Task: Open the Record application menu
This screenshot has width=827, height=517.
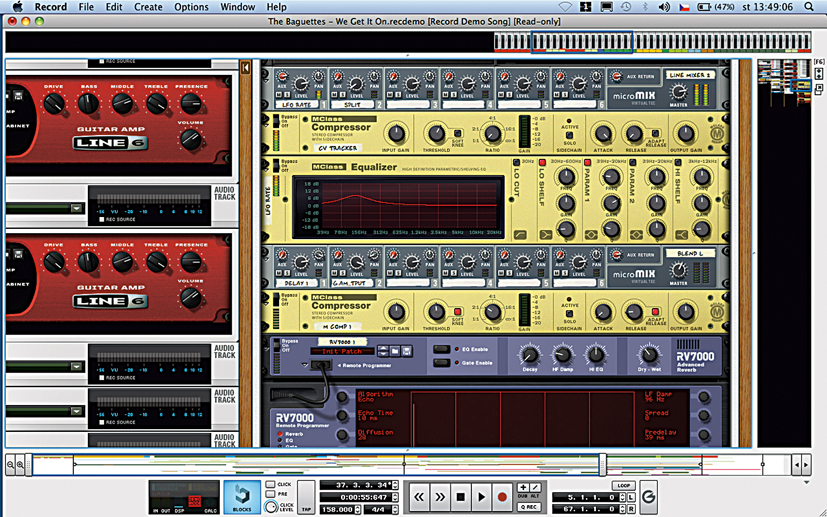Action: coord(51,7)
